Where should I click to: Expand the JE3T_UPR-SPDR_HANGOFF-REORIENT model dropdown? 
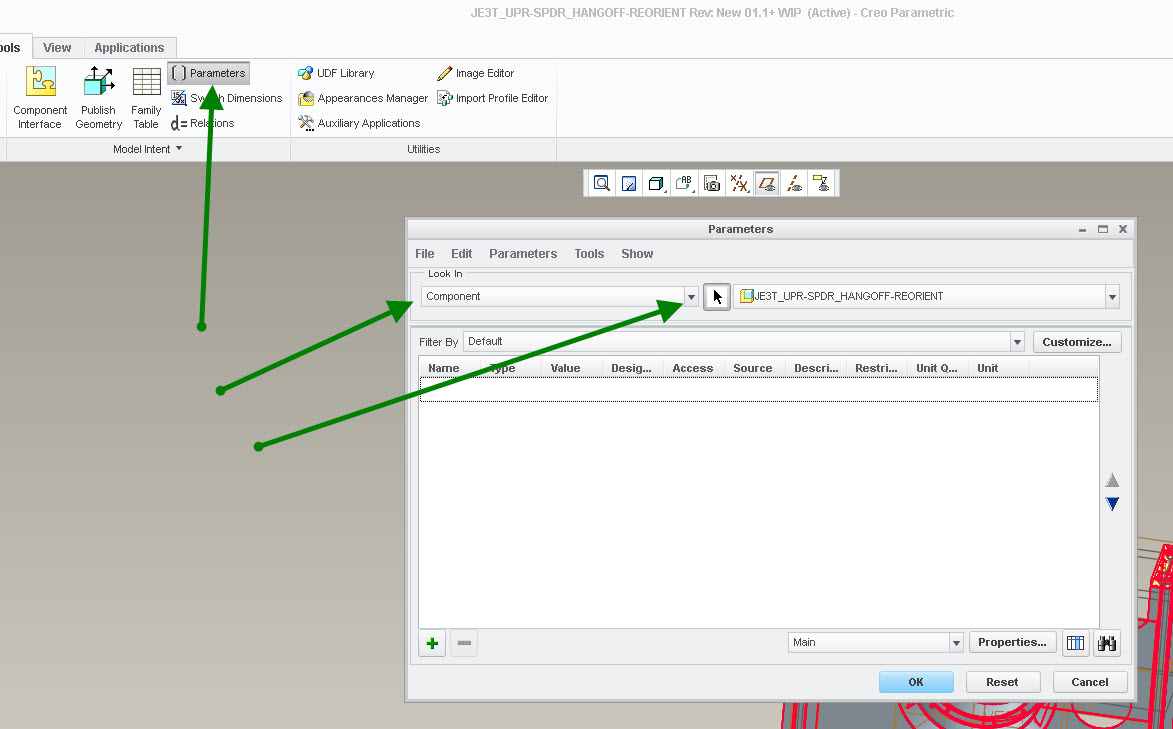pyautogui.click(x=1112, y=297)
